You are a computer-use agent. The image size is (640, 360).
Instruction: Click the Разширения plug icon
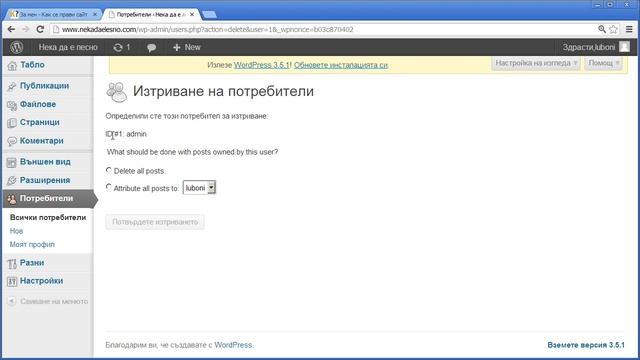click(12, 180)
